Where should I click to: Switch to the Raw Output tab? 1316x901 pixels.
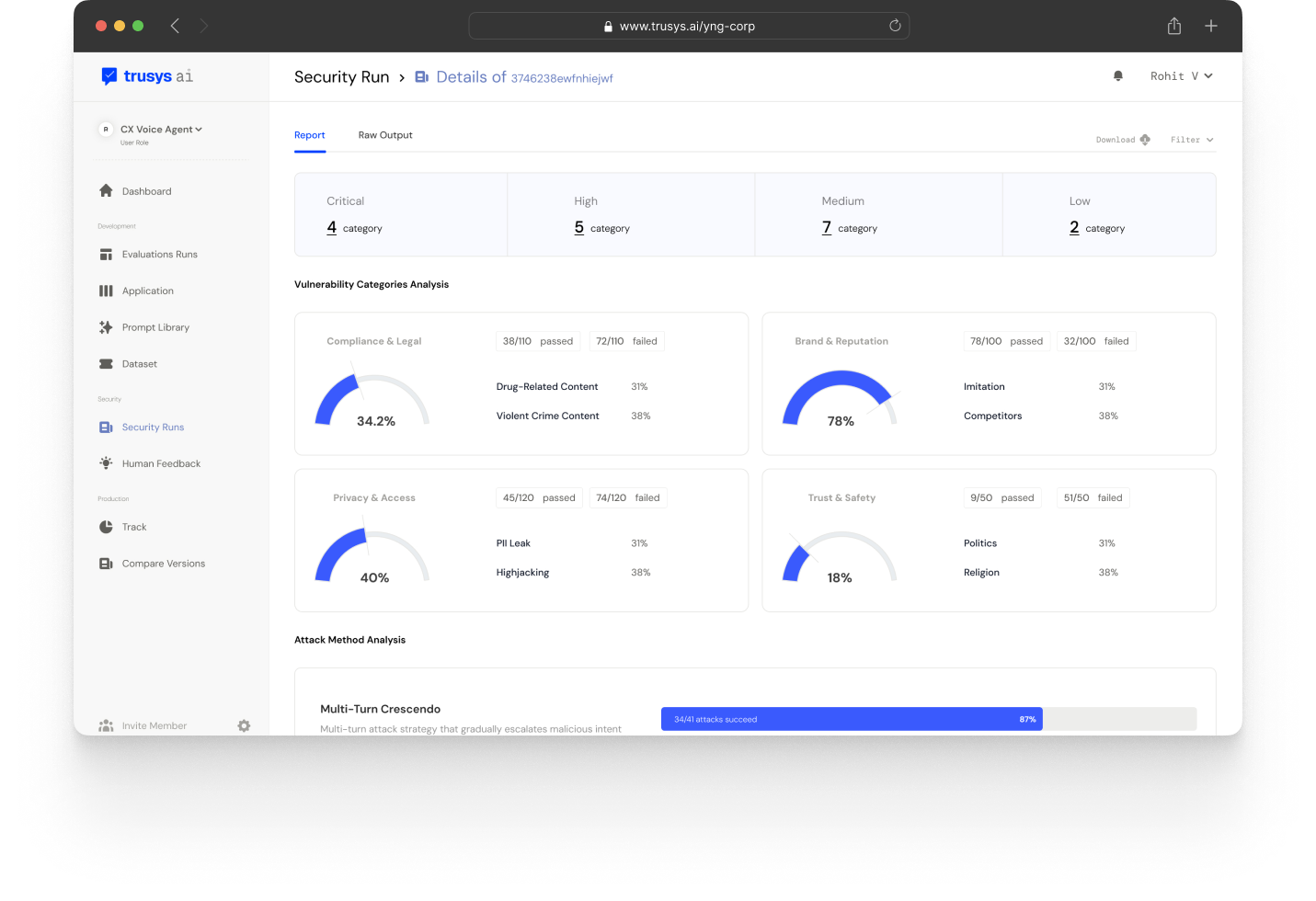point(385,135)
